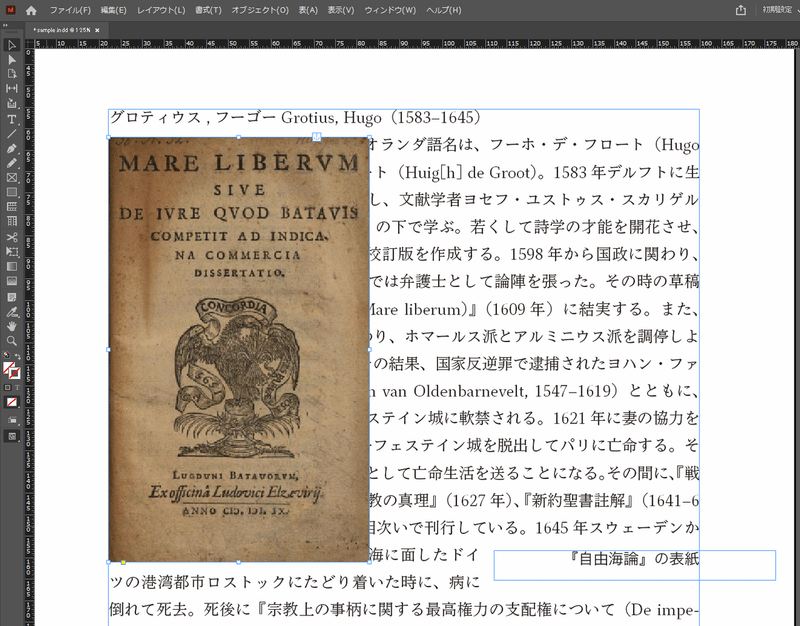Open the 書式(T) menu
Viewport: 800px width, 626px height.
coord(208,10)
